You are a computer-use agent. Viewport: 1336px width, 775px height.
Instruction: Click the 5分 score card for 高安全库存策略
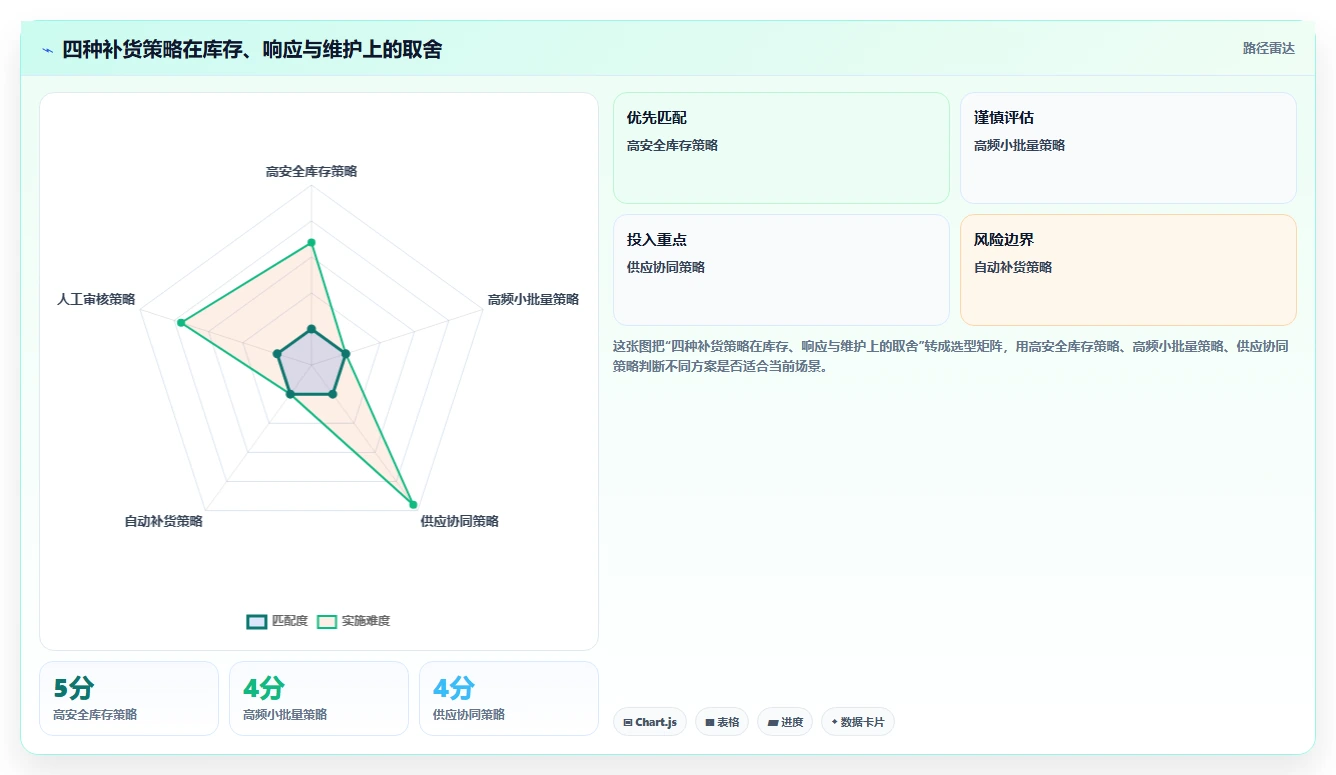click(129, 698)
